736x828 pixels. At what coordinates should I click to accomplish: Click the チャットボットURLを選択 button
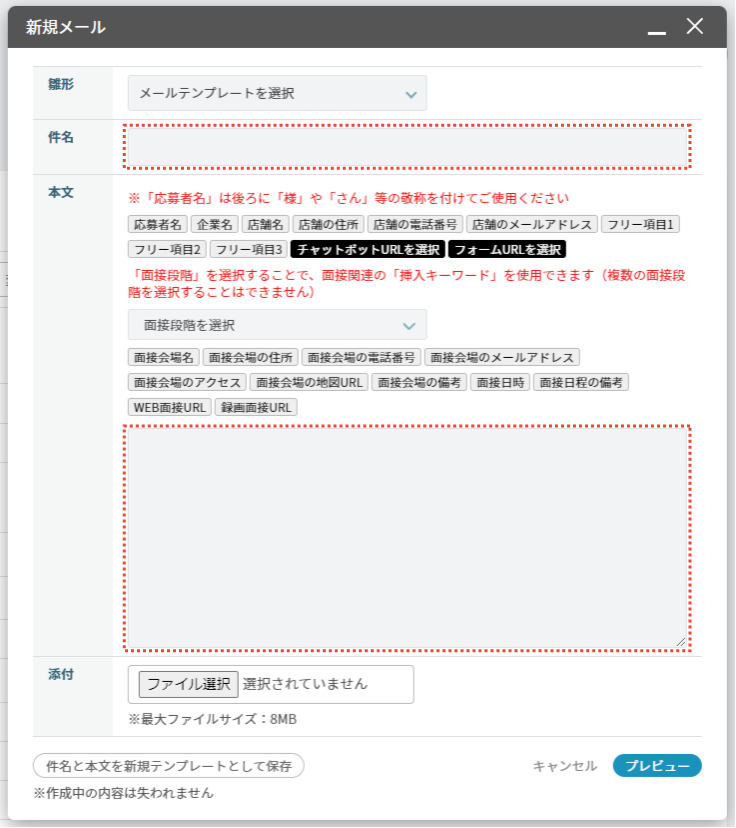click(x=368, y=249)
